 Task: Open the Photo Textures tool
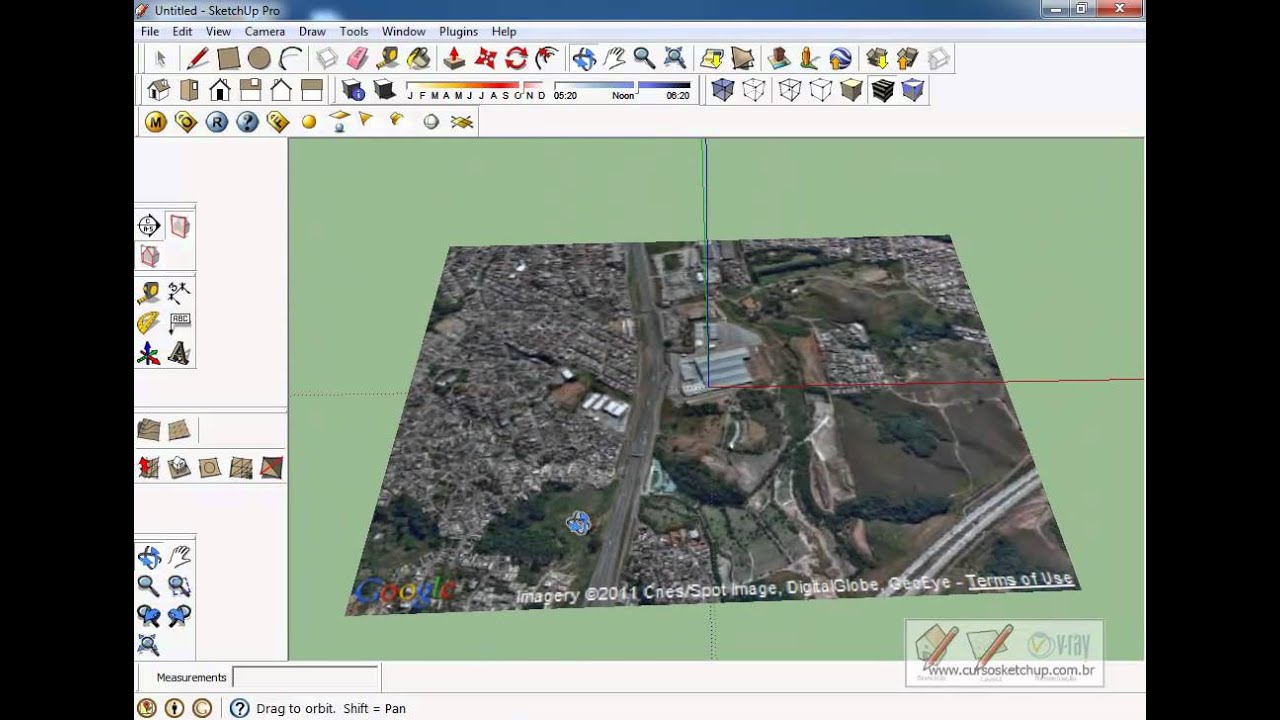(809, 59)
